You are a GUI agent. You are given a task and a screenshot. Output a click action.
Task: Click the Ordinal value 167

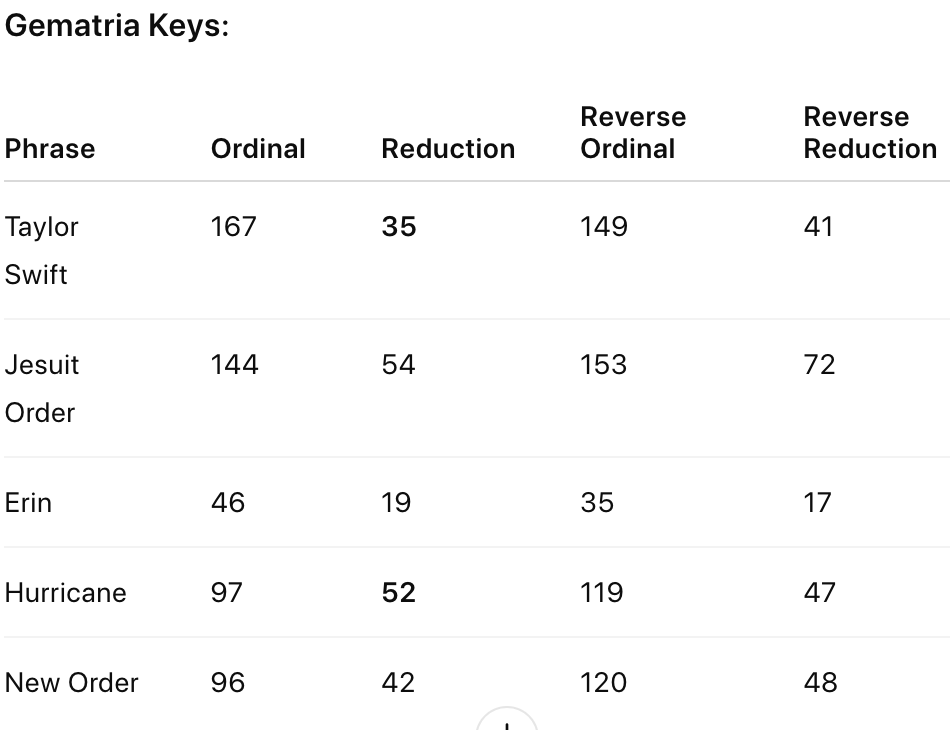[233, 227]
